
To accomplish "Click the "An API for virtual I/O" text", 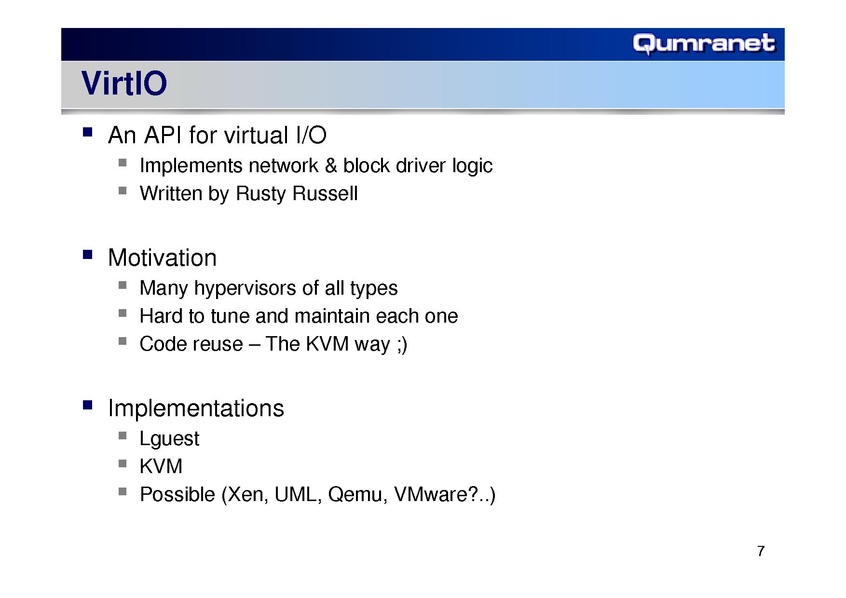I will click(x=217, y=134).
